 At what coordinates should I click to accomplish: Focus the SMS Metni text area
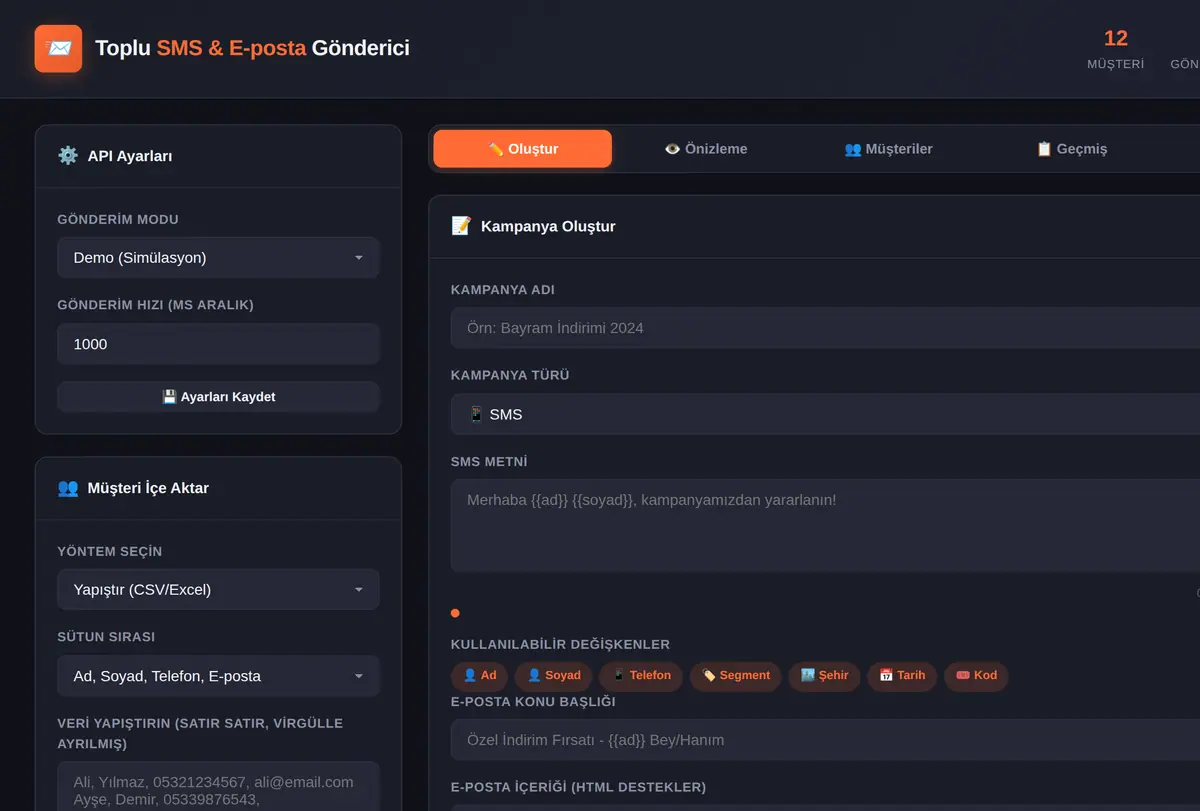coord(825,526)
